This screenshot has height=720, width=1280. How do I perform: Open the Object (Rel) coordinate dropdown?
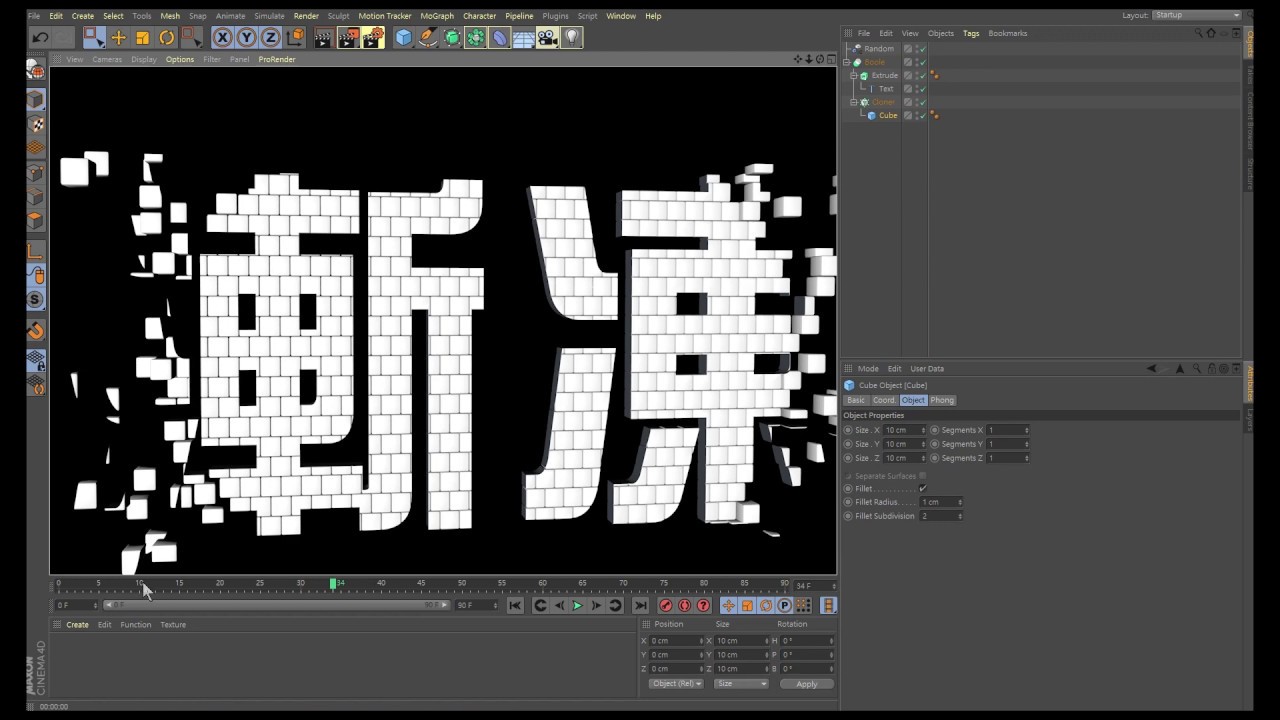tap(676, 684)
